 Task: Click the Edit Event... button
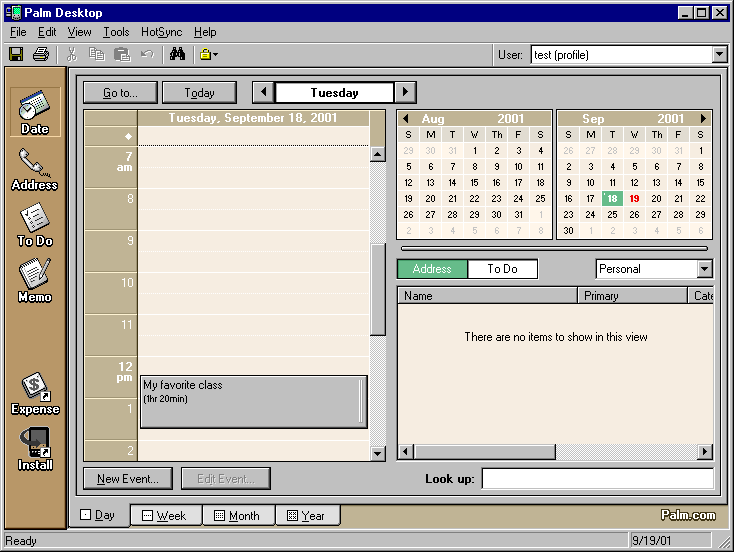pyautogui.click(x=226, y=478)
